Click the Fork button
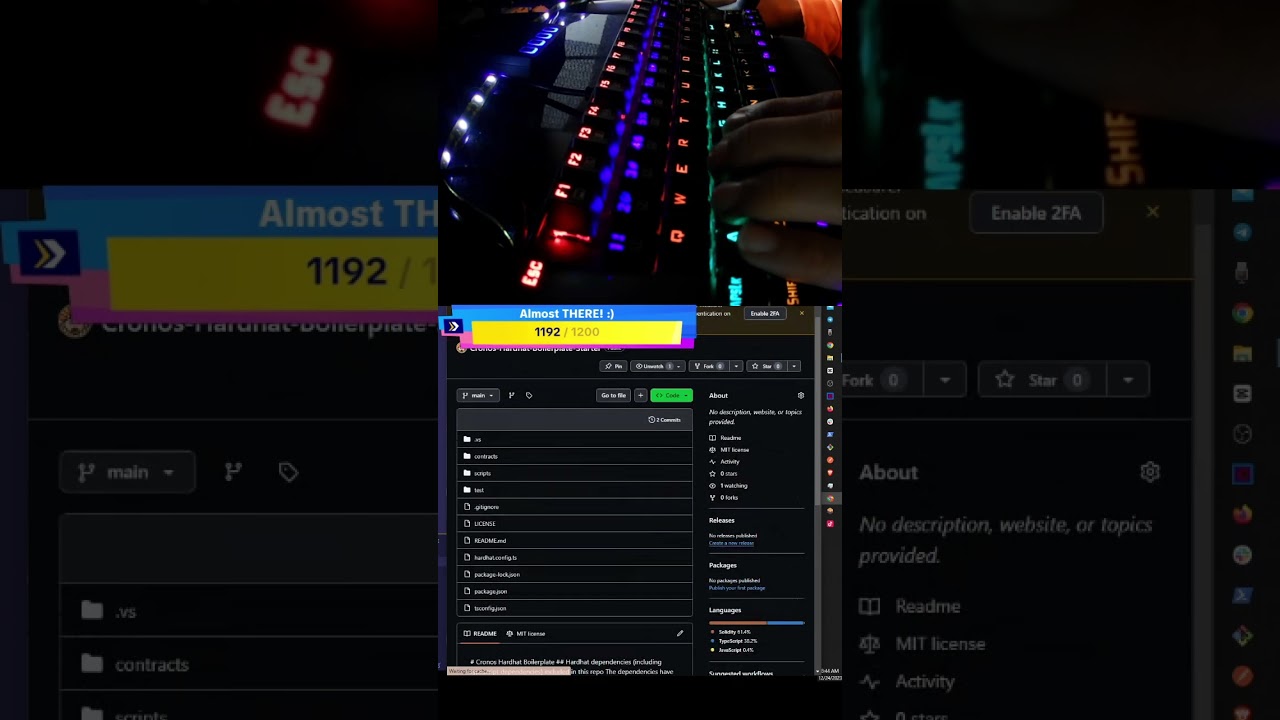Image resolution: width=1280 pixels, height=720 pixels. pos(709,367)
